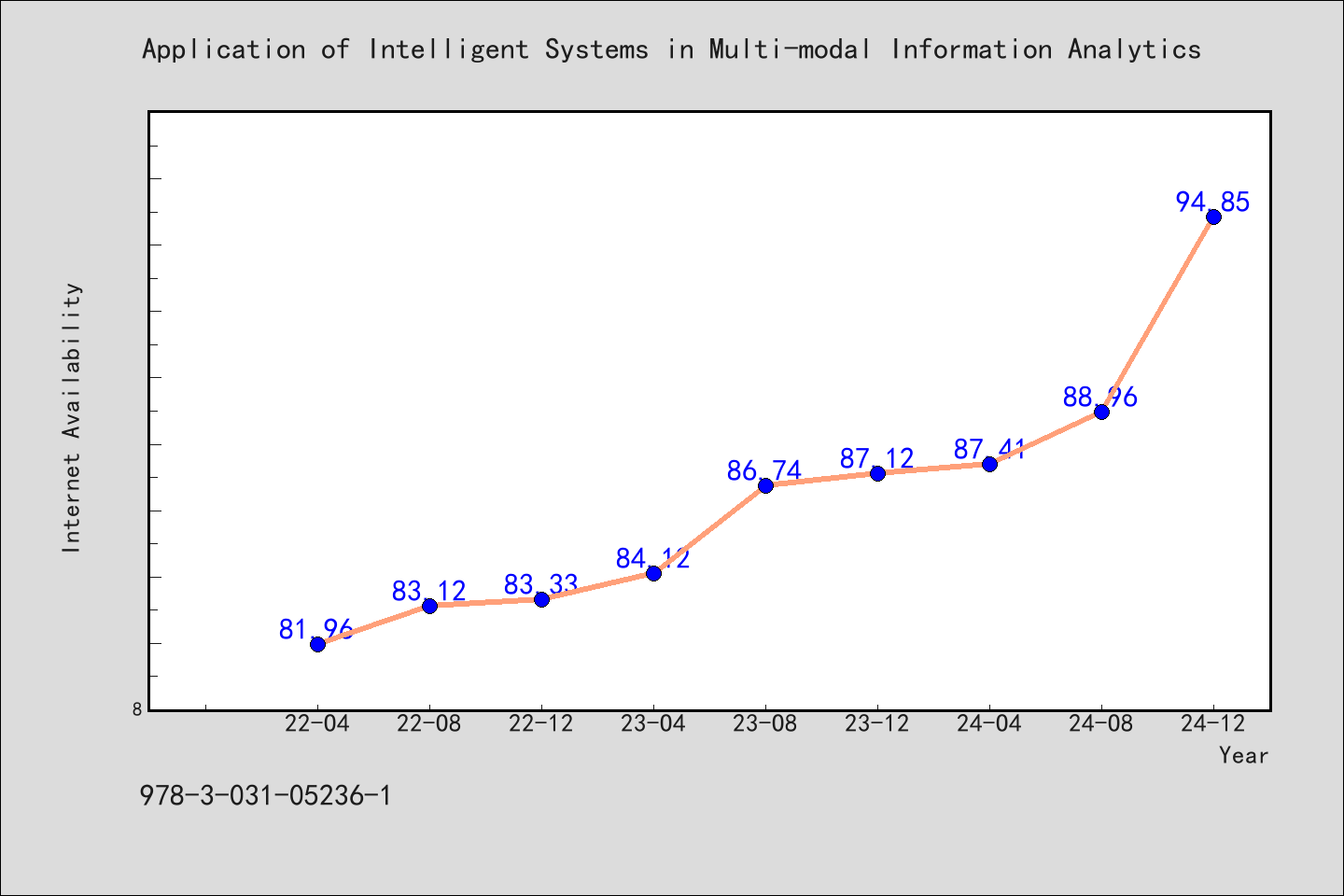Click the 978-3-031-05236-1 footnote text
The height and width of the screenshot is (896, 1344).
[x=266, y=796]
